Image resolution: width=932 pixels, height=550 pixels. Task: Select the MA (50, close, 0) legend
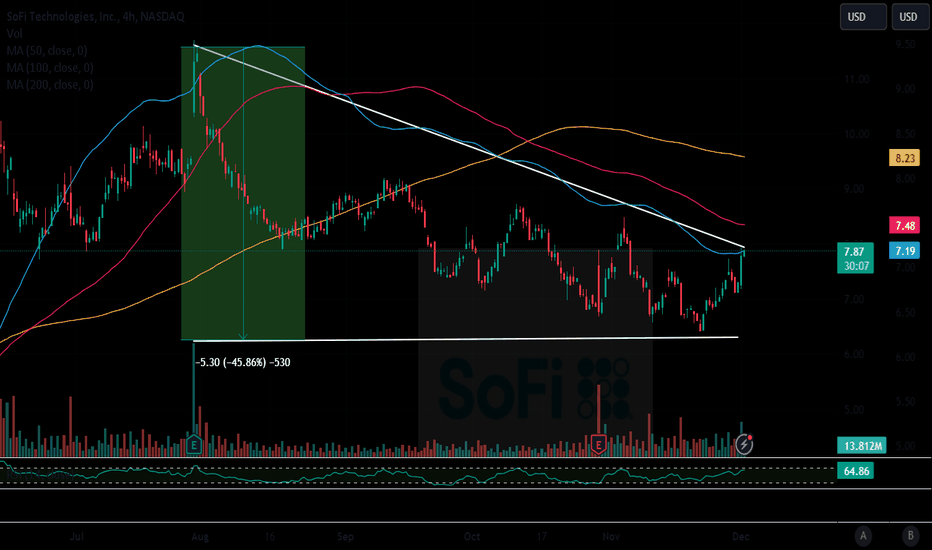[x=47, y=51]
